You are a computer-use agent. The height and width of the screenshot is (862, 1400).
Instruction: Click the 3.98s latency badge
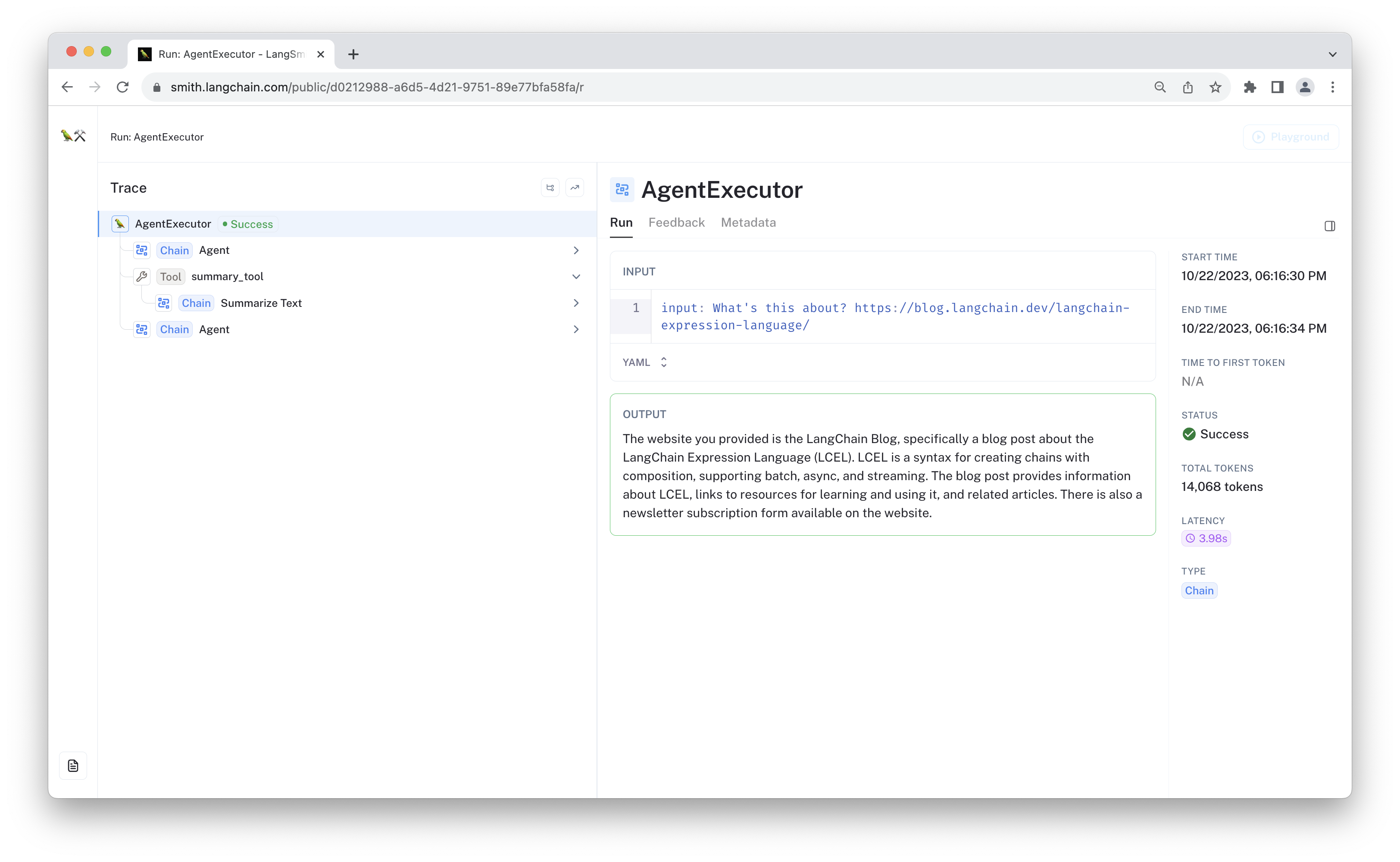(1206, 538)
